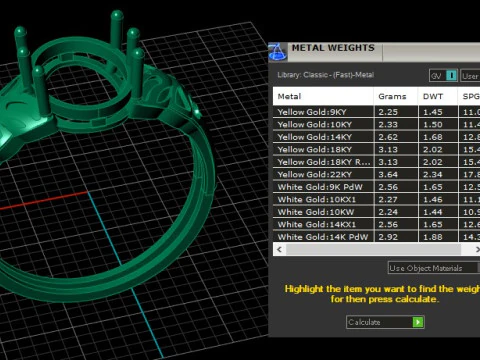480x360 pixels.
Task: Select row Yellow Gold:18KY
Action: (376, 149)
